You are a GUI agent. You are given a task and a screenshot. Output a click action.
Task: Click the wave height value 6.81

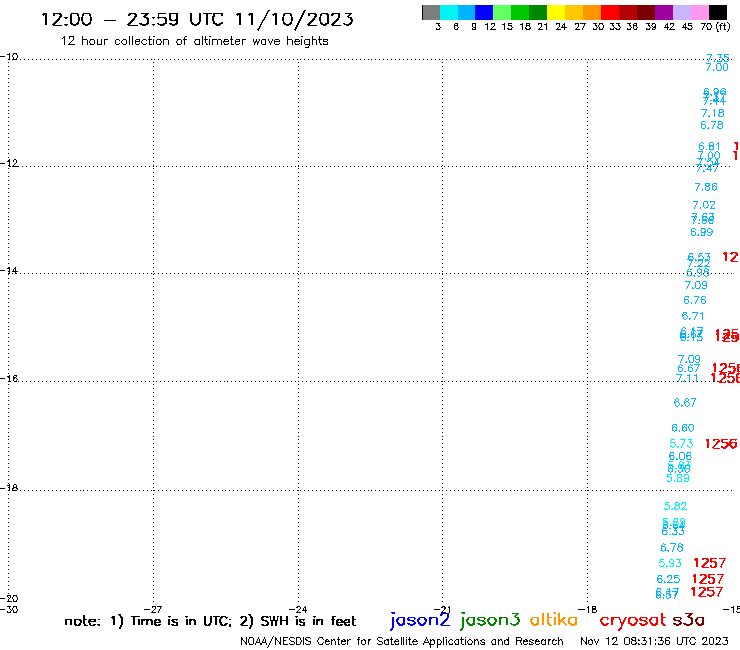709,147
